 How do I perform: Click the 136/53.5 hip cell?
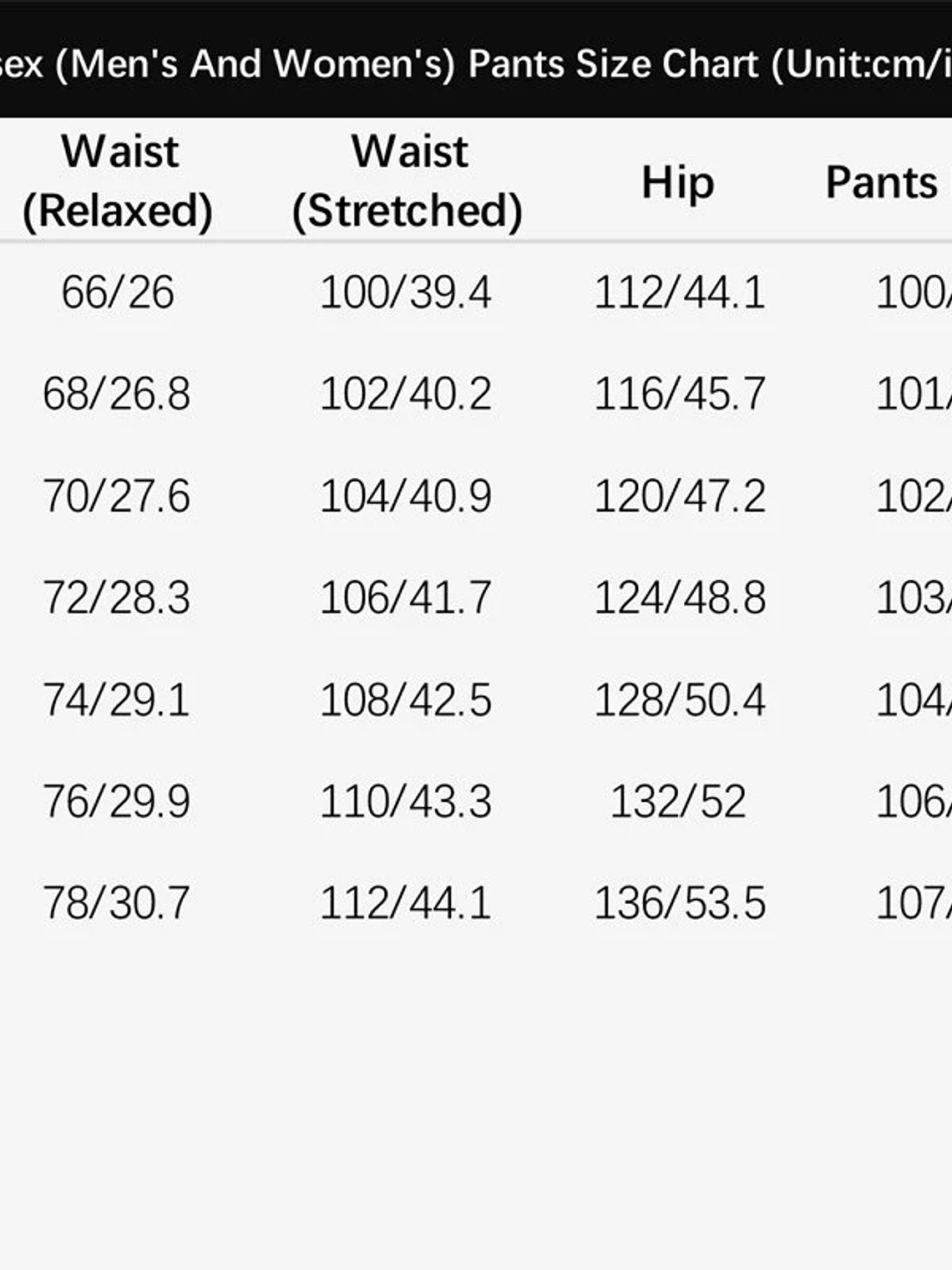pos(679,903)
